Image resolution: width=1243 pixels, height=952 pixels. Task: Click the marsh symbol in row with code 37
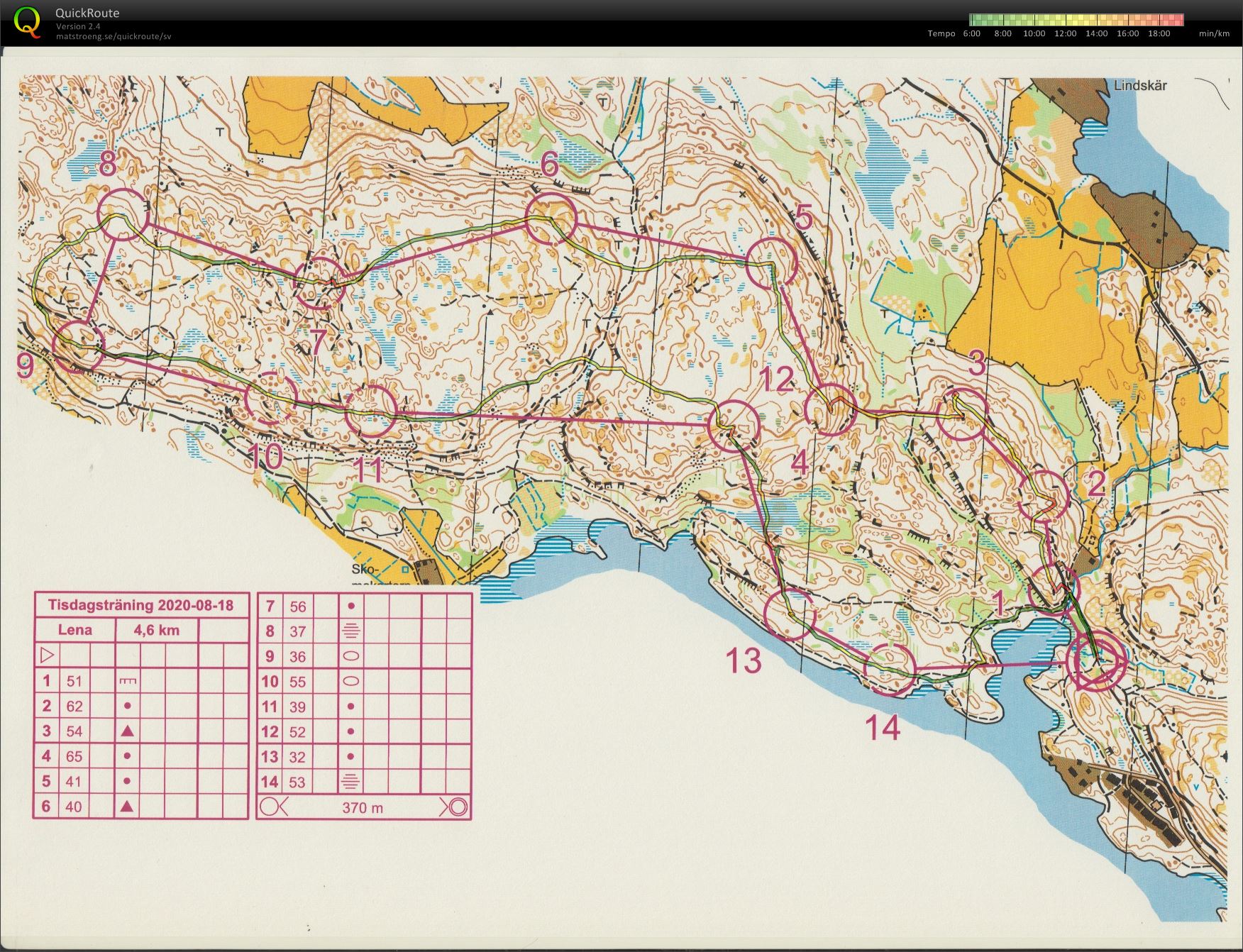tap(350, 631)
